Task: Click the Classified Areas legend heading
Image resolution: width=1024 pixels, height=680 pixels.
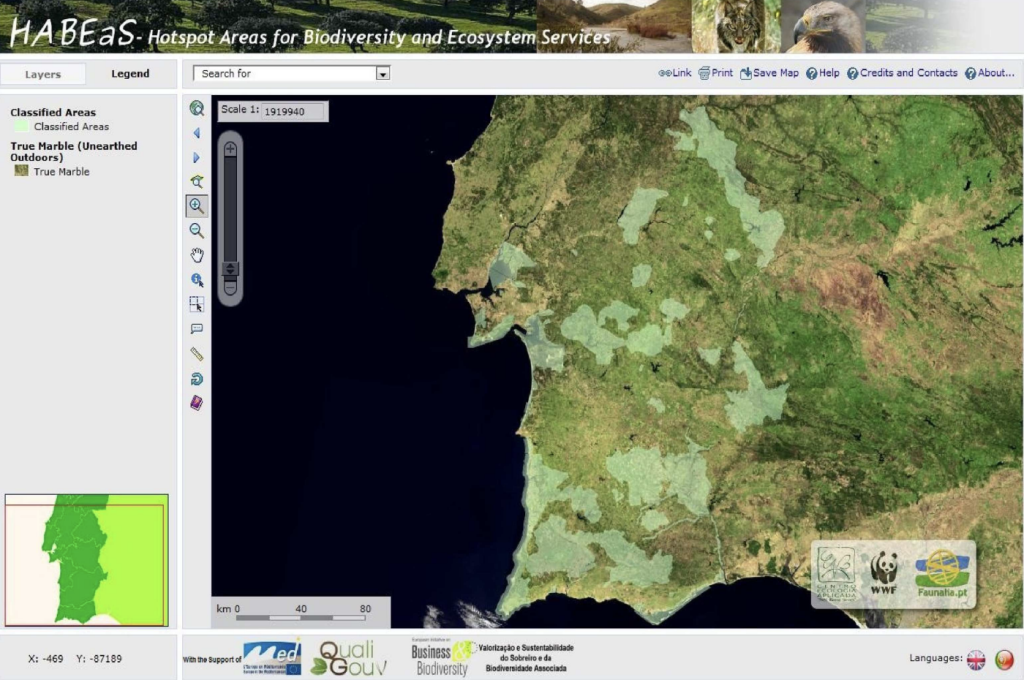Action: [x=53, y=112]
